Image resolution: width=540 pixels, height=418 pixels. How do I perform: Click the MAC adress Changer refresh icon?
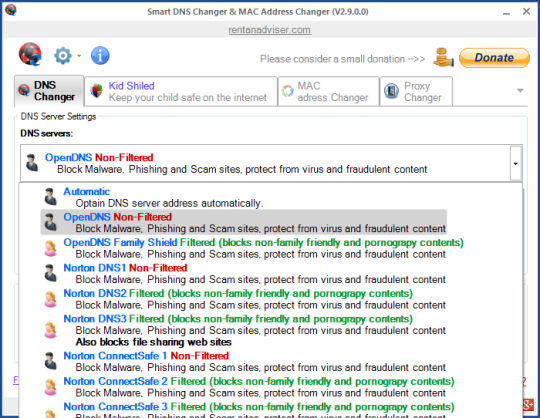pos(288,91)
